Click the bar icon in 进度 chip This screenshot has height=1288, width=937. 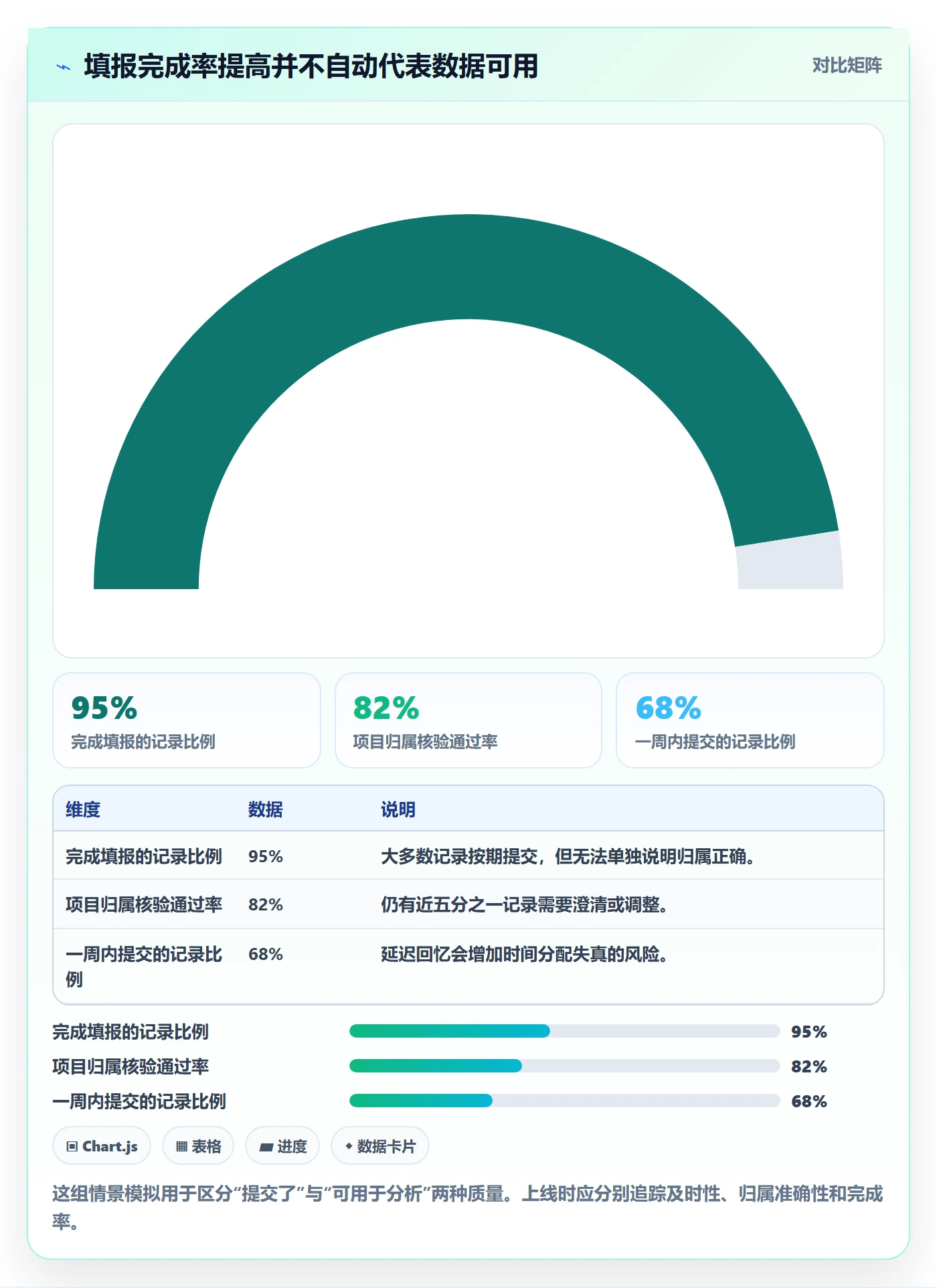[266, 1147]
